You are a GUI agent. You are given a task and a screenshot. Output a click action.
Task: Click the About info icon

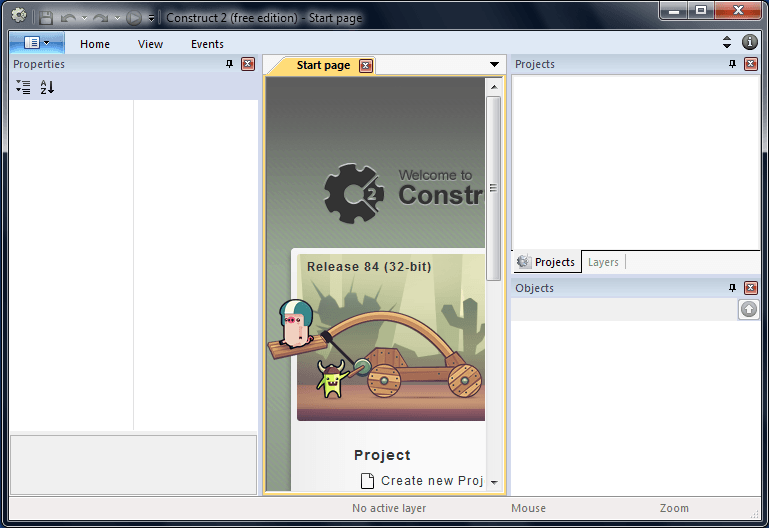click(749, 42)
